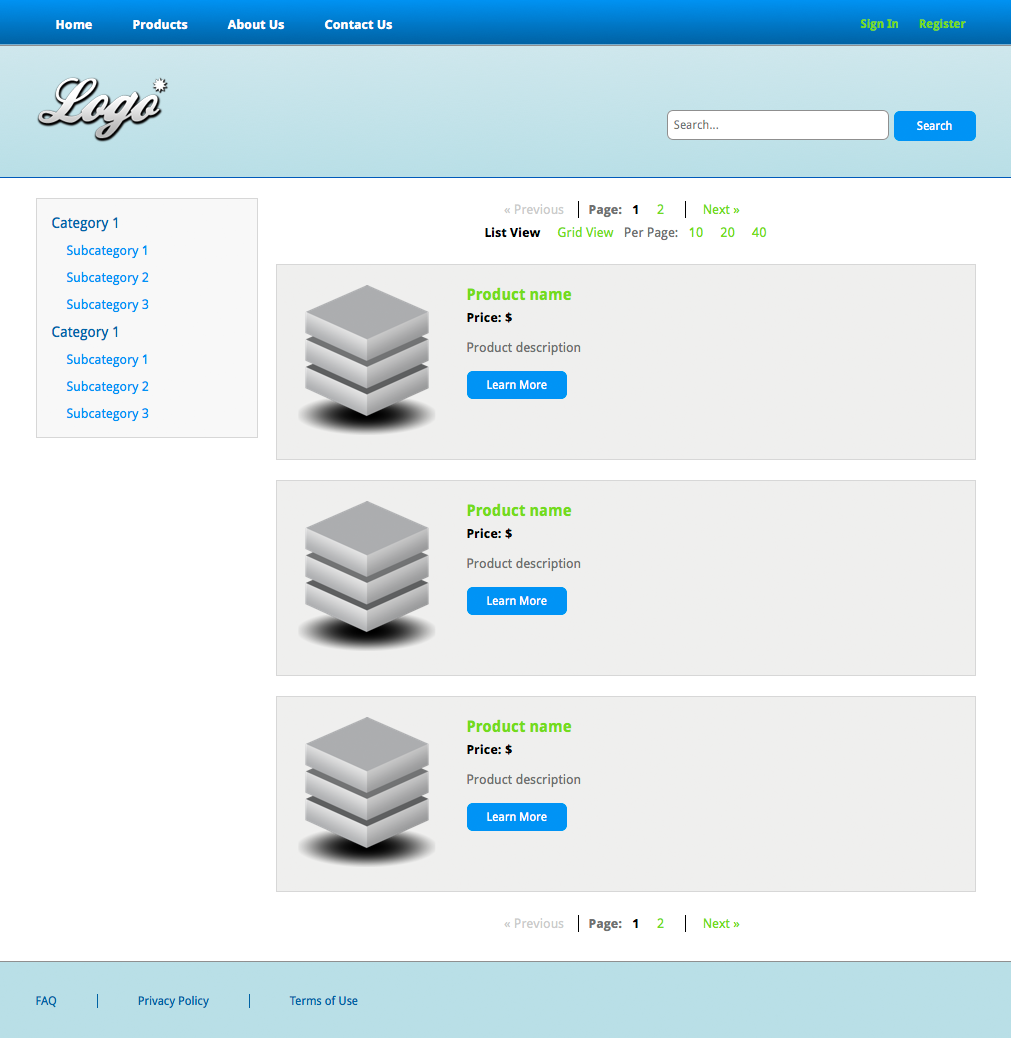The height and width of the screenshot is (1038, 1011).
Task: Open the Privacy Policy footer link
Action: pos(173,1001)
